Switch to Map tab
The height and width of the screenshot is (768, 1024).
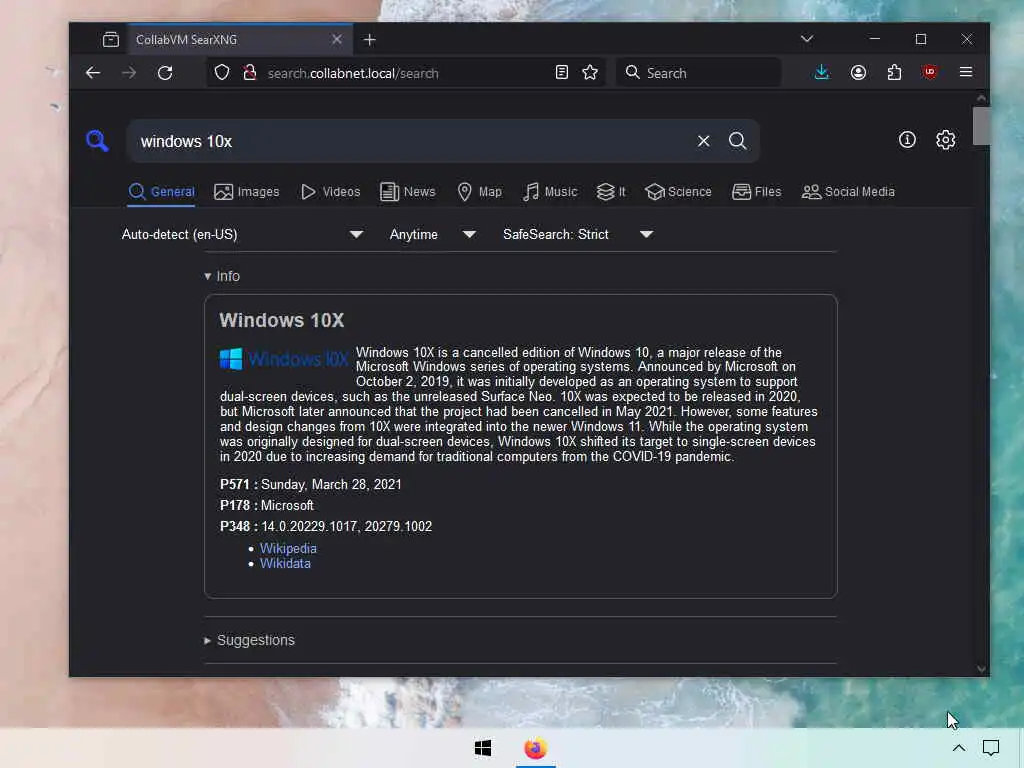(479, 192)
